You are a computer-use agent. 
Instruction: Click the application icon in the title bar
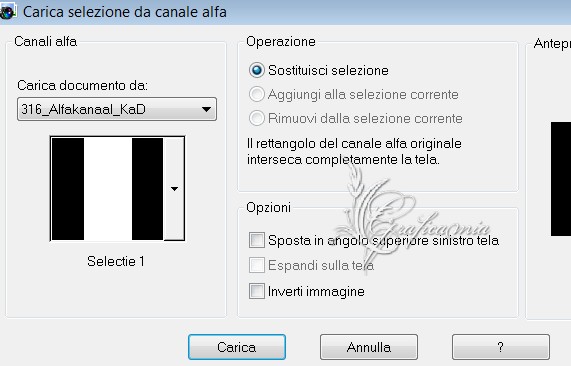click(7, 12)
